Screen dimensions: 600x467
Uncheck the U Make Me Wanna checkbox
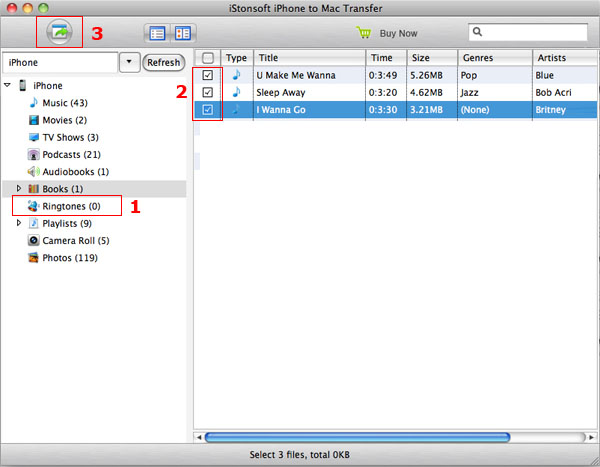point(207,75)
